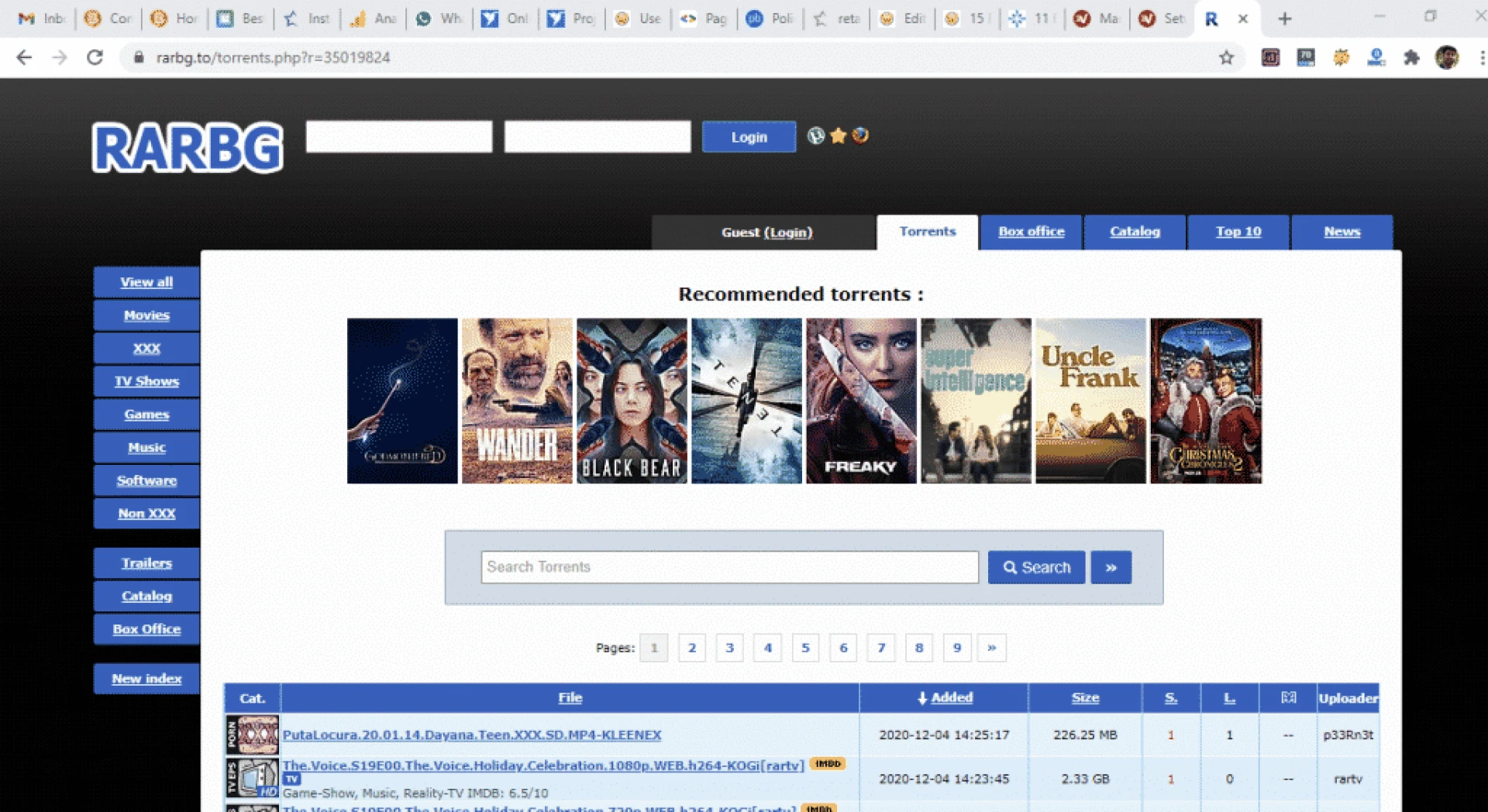Switch to the Torrents tab

[x=928, y=232]
